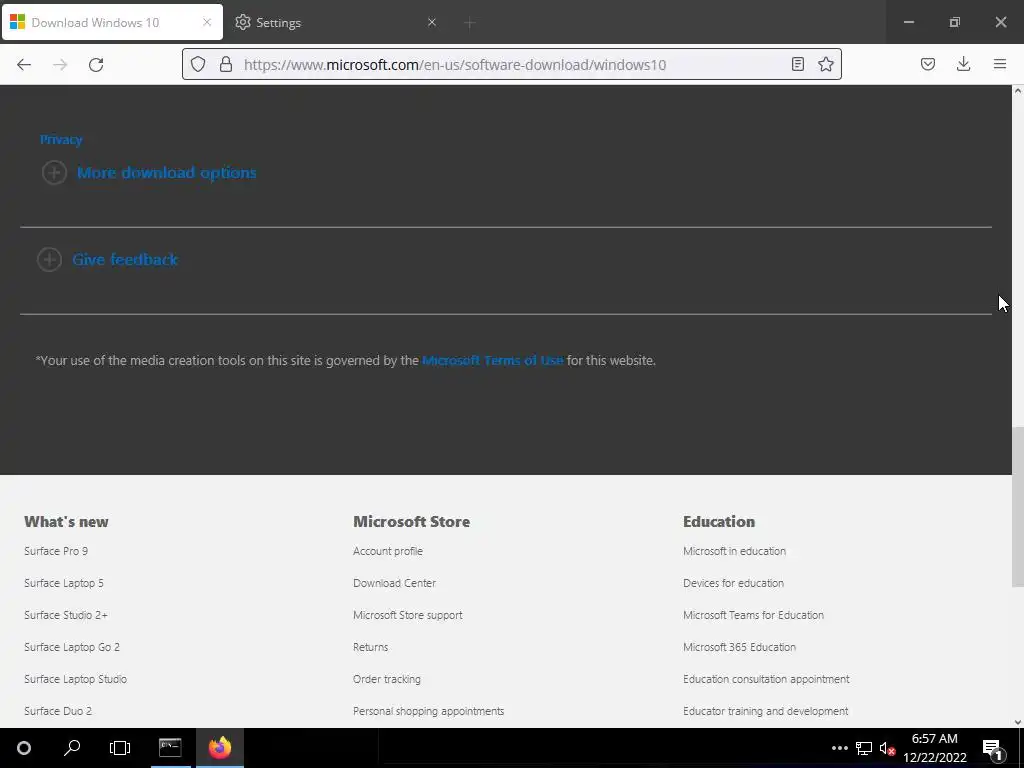Open Microsoft Terms of Use link
This screenshot has width=1024, height=768.
coord(492,360)
